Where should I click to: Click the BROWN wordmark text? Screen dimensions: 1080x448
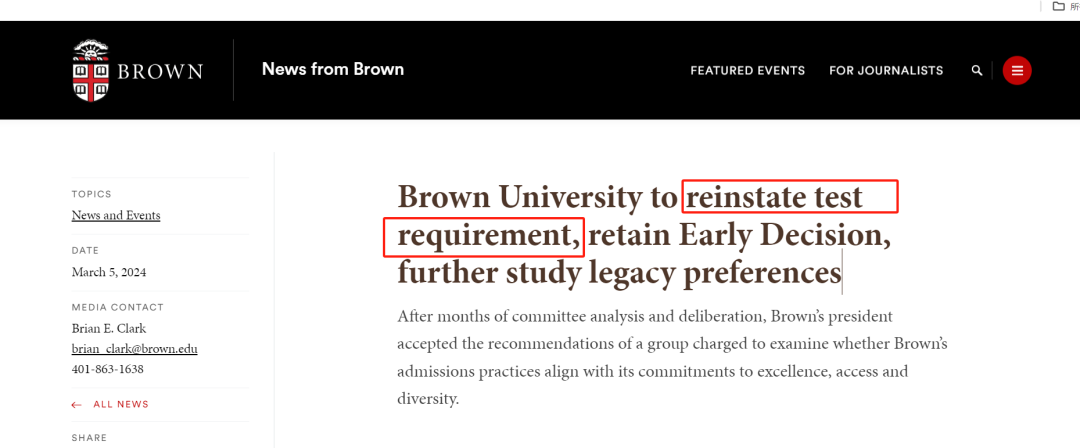pyautogui.click(x=160, y=72)
